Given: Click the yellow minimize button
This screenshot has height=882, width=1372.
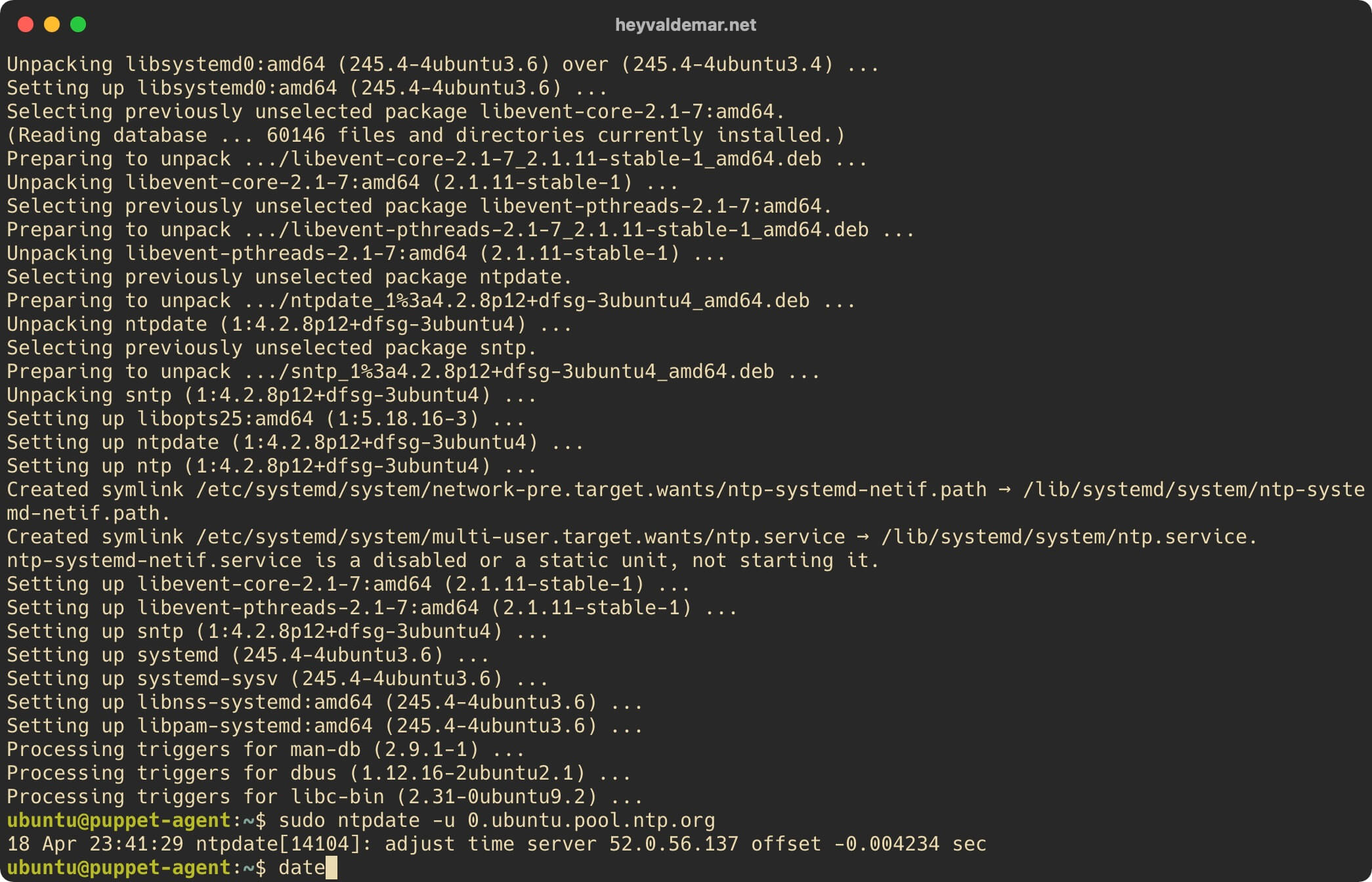Looking at the screenshot, I should [52, 22].
